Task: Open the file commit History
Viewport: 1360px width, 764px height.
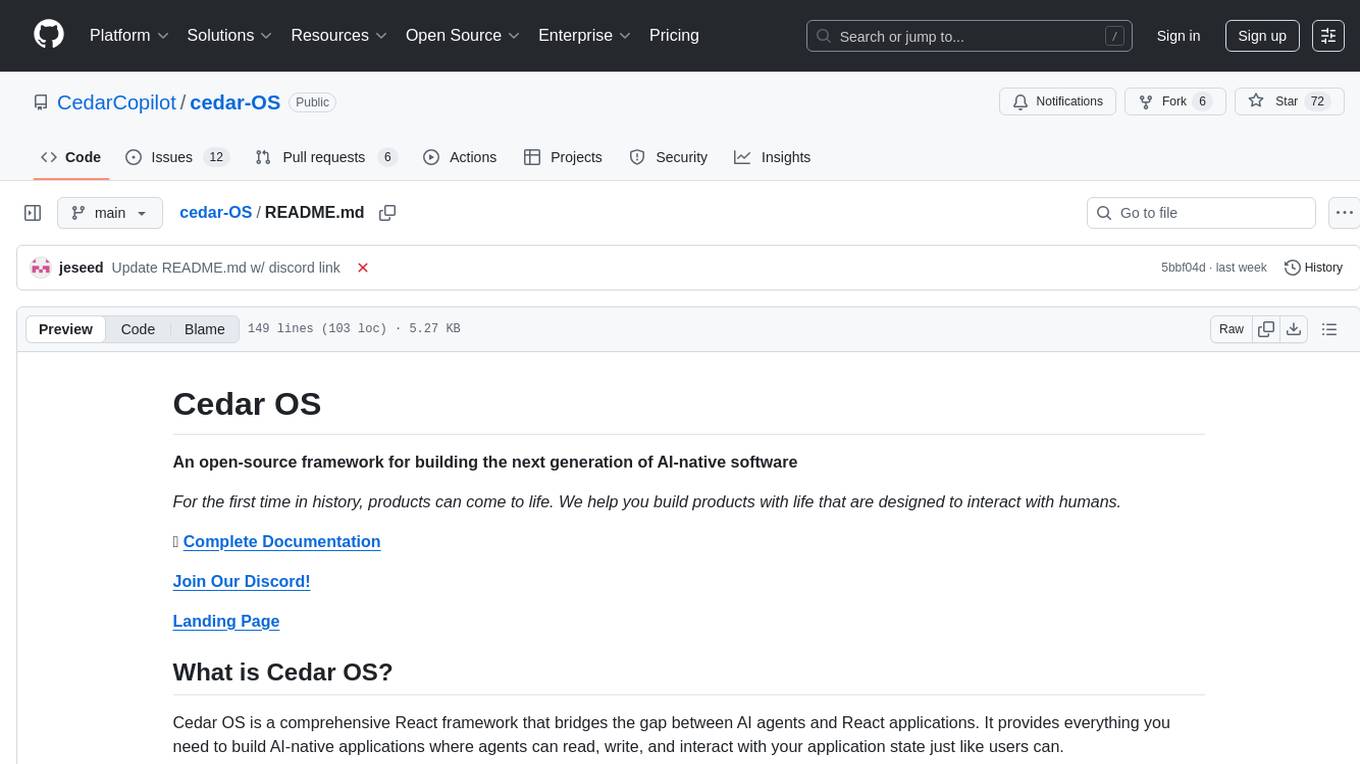Action: click(1313, 267)
